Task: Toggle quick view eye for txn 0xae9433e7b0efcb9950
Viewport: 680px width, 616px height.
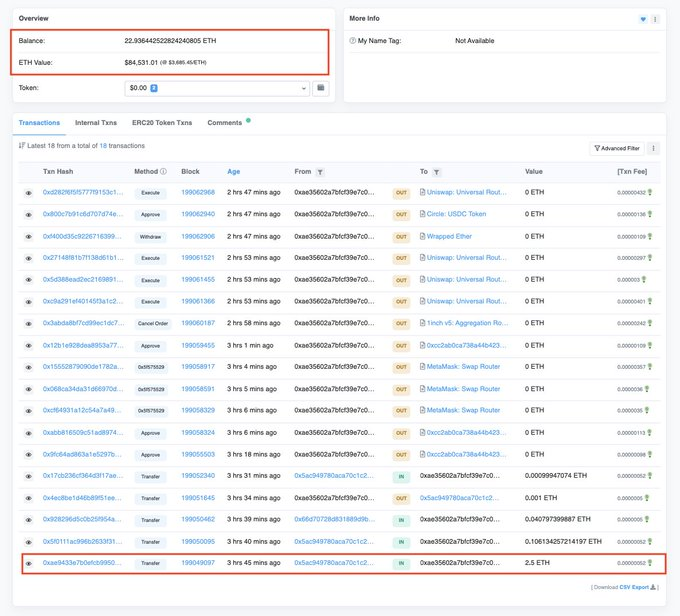Action: [29, 564]
